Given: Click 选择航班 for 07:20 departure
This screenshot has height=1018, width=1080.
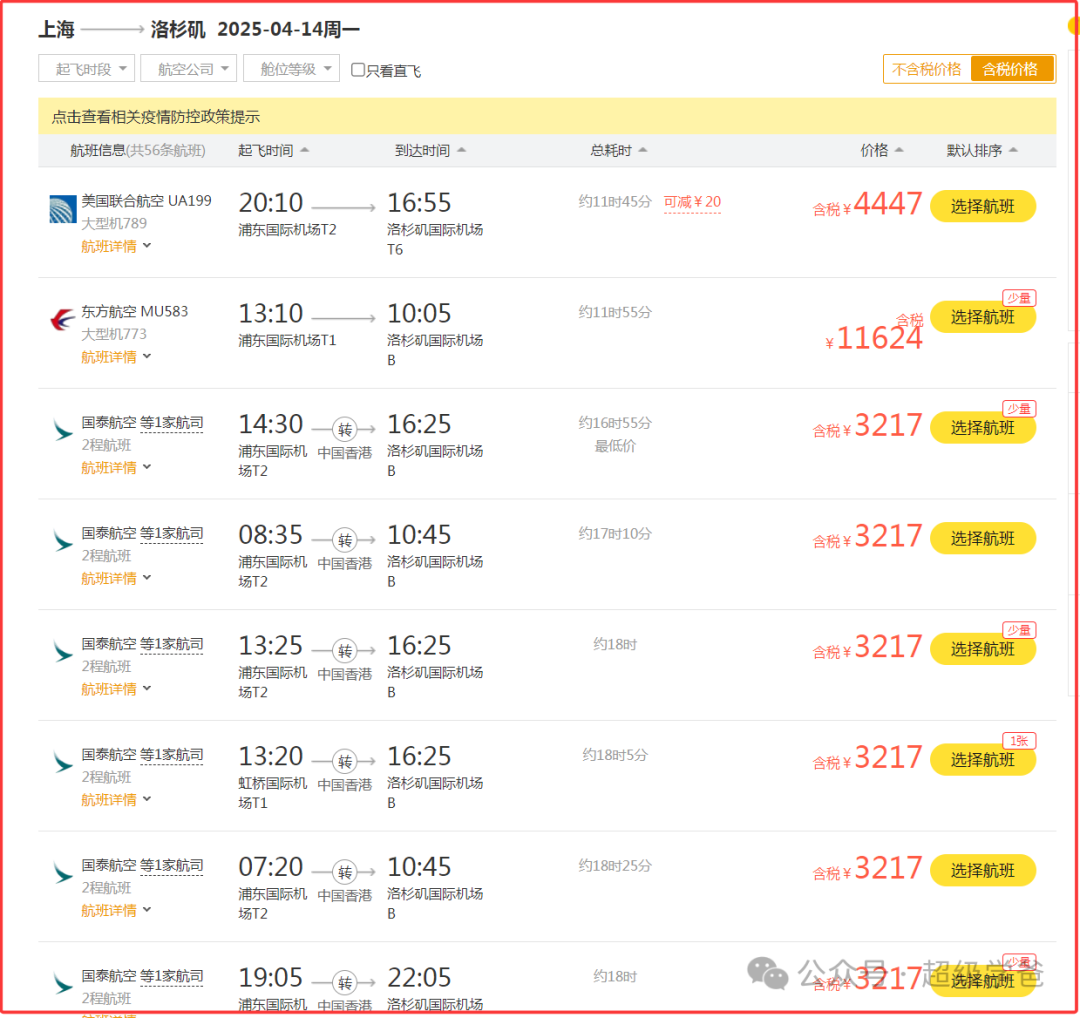Looking at the screenshot, I should 983,871.
